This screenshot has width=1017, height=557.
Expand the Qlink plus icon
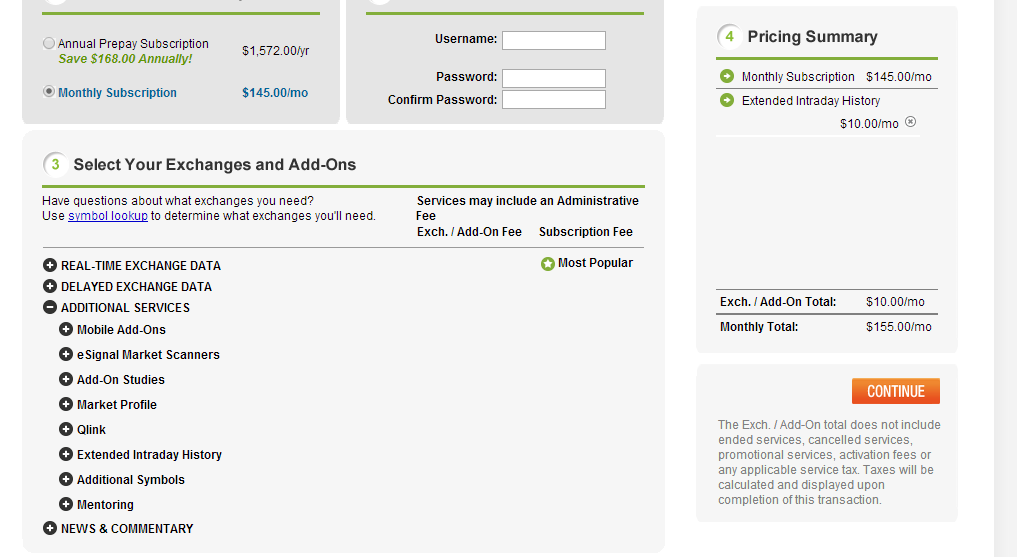pyautogui.click(x=66, y=429)
